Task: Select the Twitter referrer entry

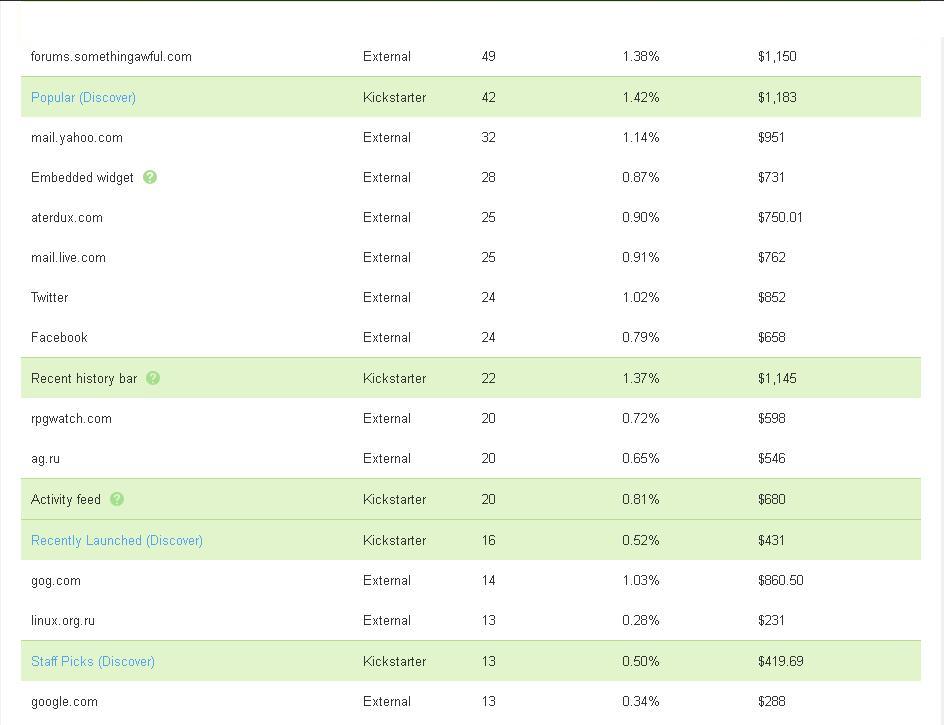Action: coord(49,297)
